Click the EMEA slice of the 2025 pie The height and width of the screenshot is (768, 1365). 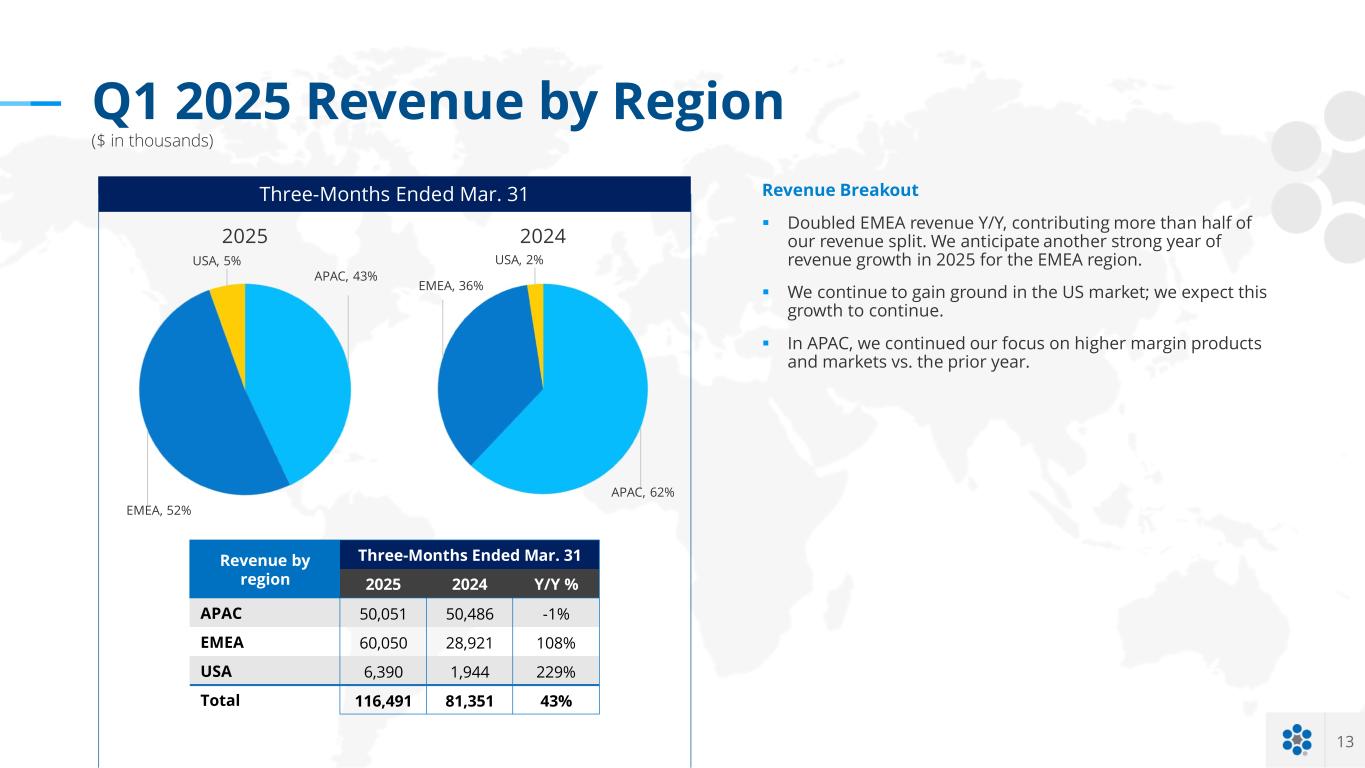click(x=190, y=400)
